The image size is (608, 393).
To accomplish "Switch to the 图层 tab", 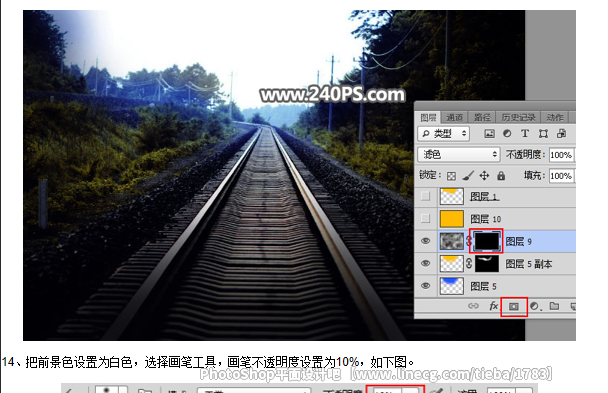I will pos(428,117).
